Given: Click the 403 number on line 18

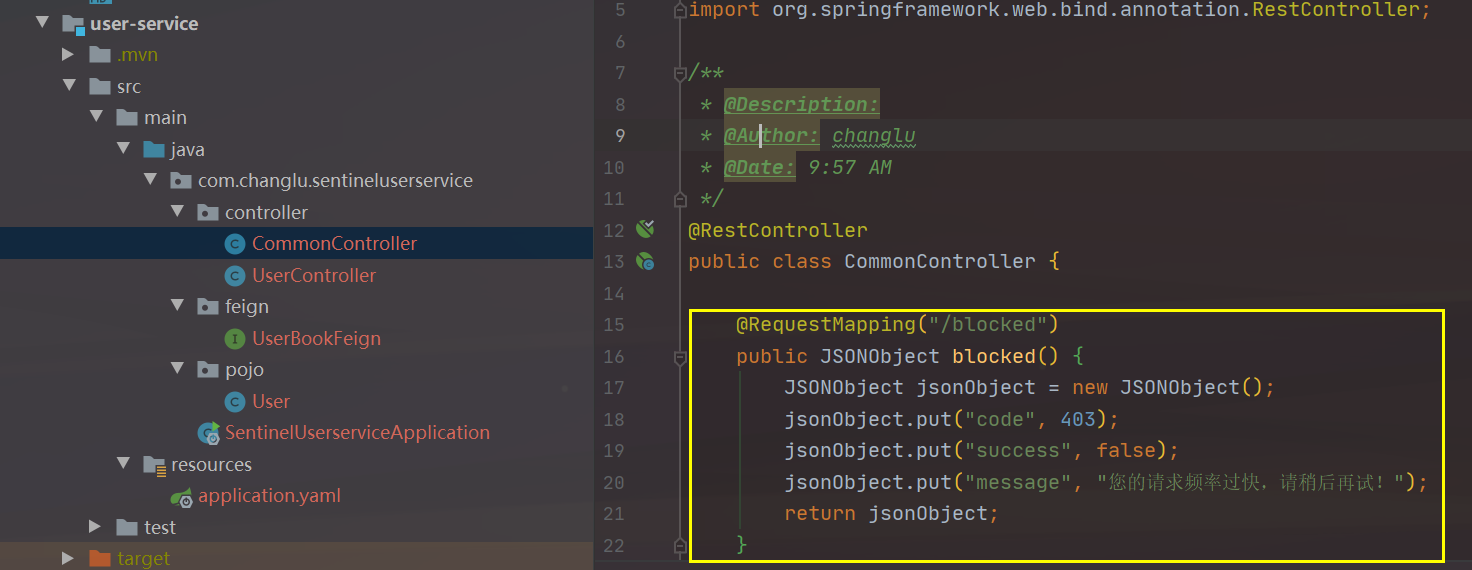Looking at the screenshot, I should tap(1078, 419).
